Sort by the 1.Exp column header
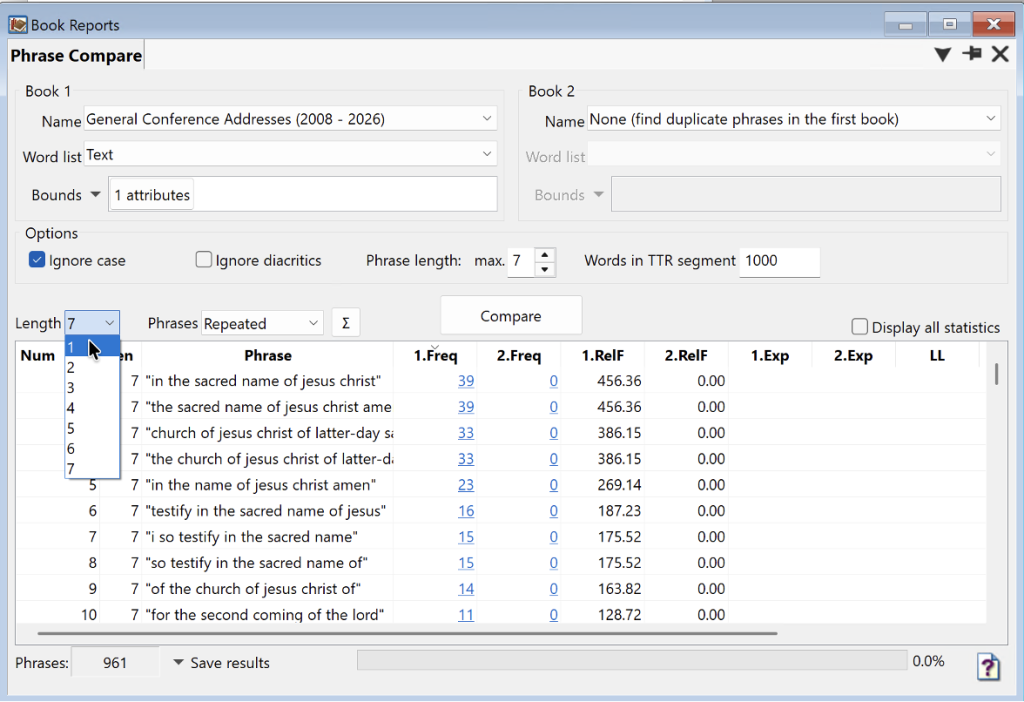The image size is (1024, 702). 769,355
